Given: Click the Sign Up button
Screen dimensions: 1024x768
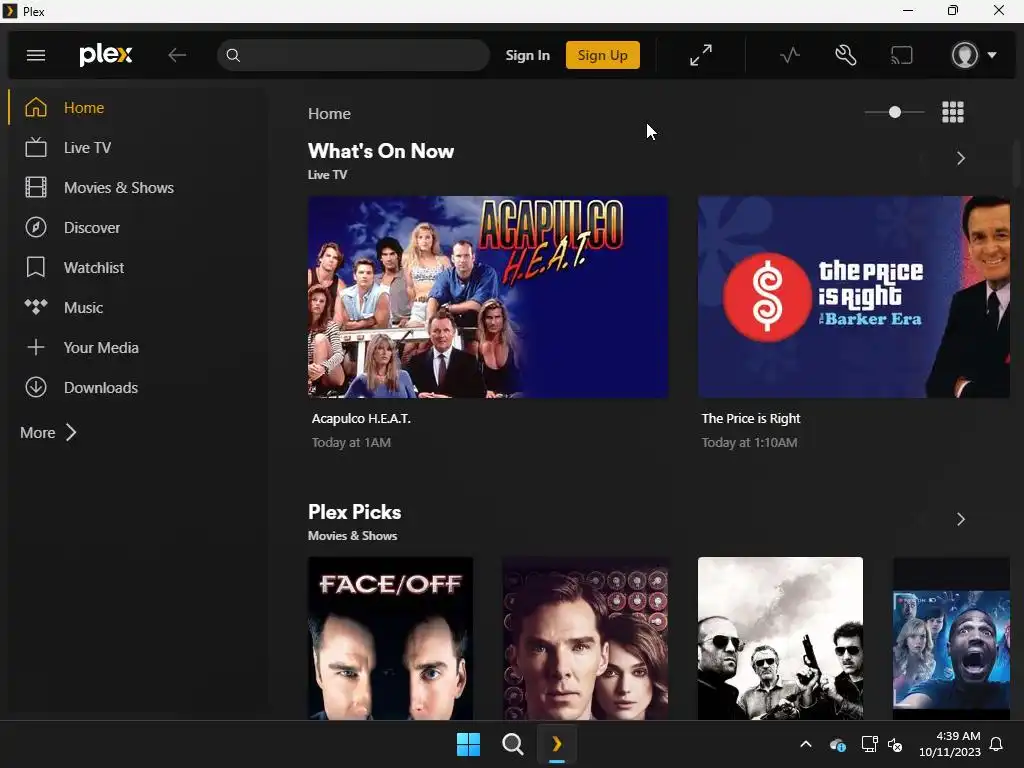Looking at the screenshot, I should (x=602, y=56).
